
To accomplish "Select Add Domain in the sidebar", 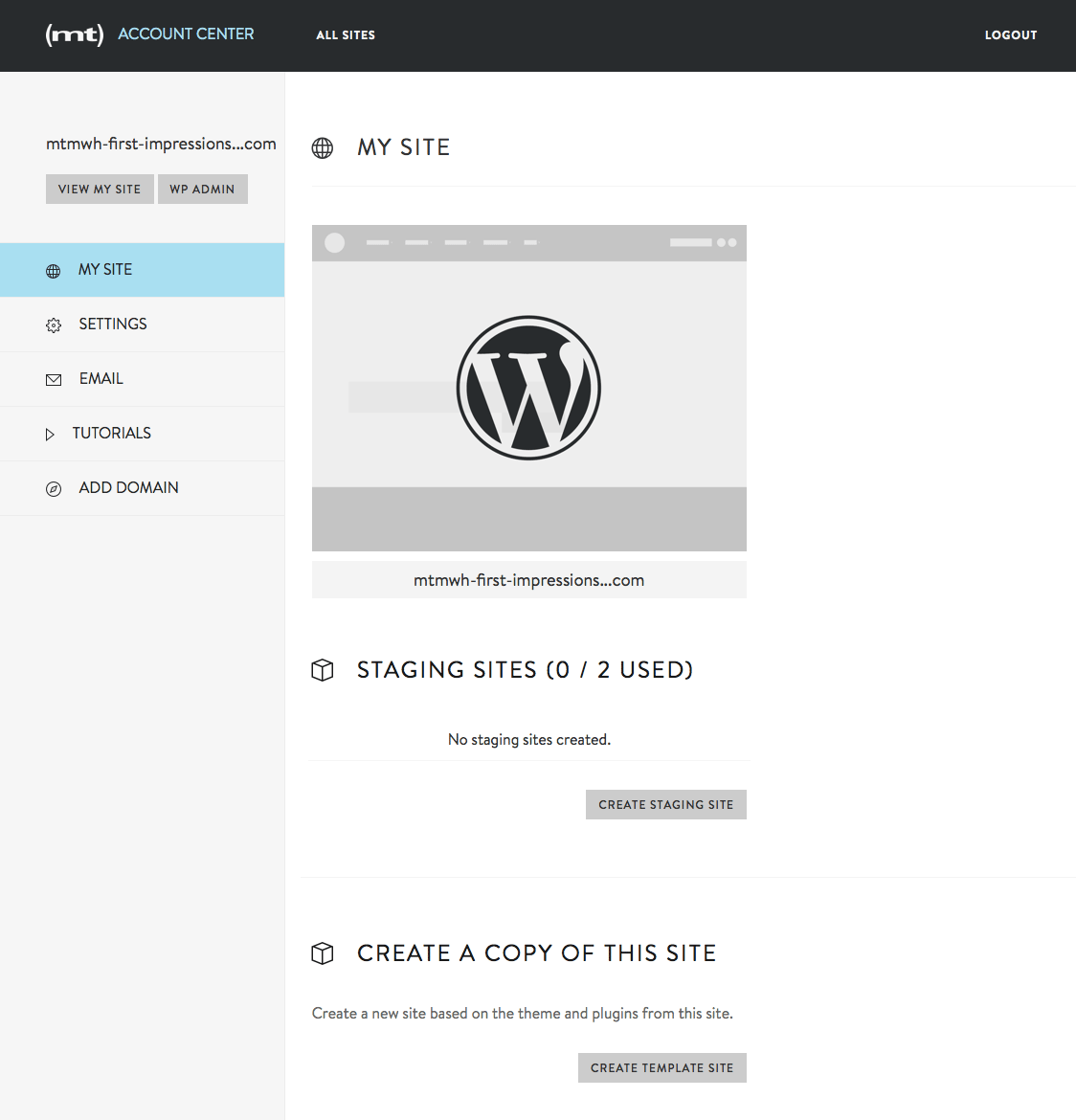I will point(143,488).
